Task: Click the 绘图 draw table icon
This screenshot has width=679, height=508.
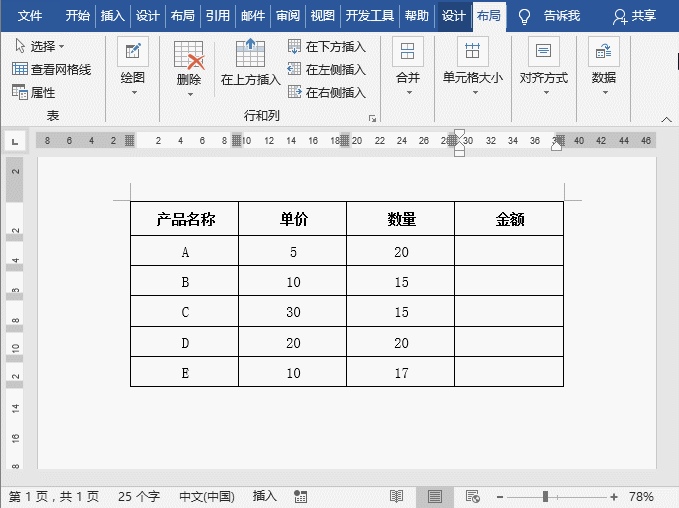Action: [133, 52]
